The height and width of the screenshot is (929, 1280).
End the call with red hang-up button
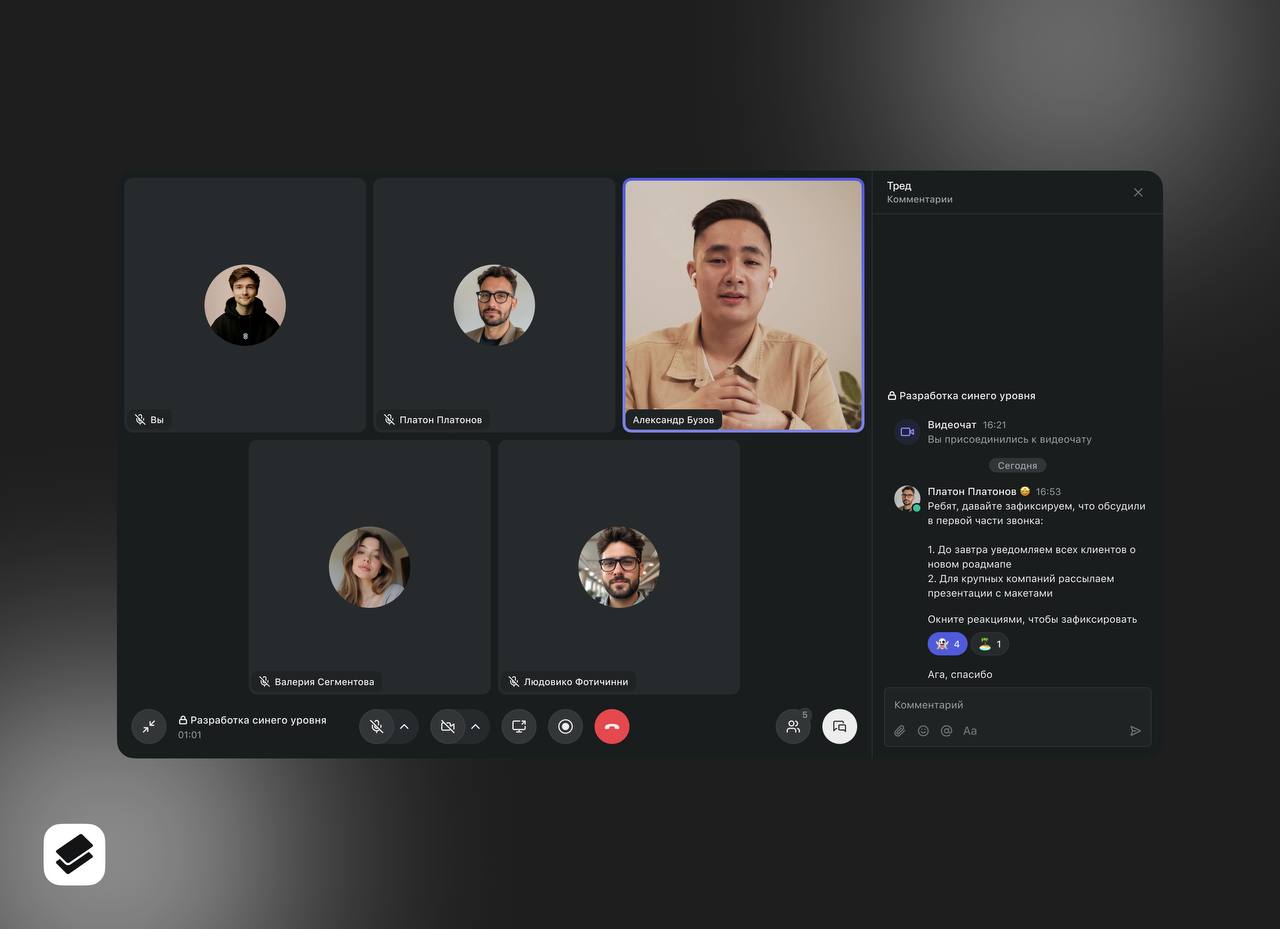pos(612,726)
